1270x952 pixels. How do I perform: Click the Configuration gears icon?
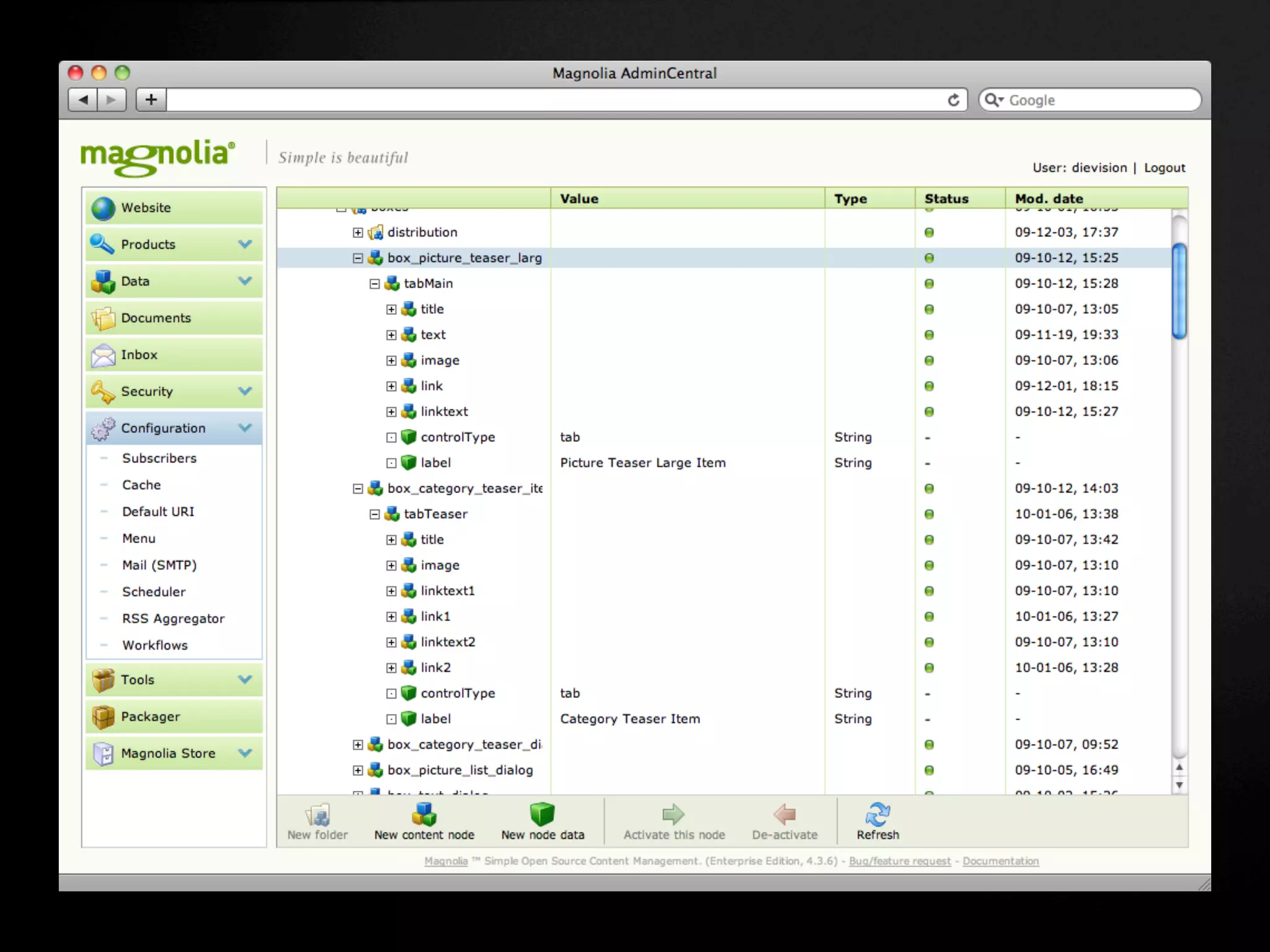click(x=103, y=428)
